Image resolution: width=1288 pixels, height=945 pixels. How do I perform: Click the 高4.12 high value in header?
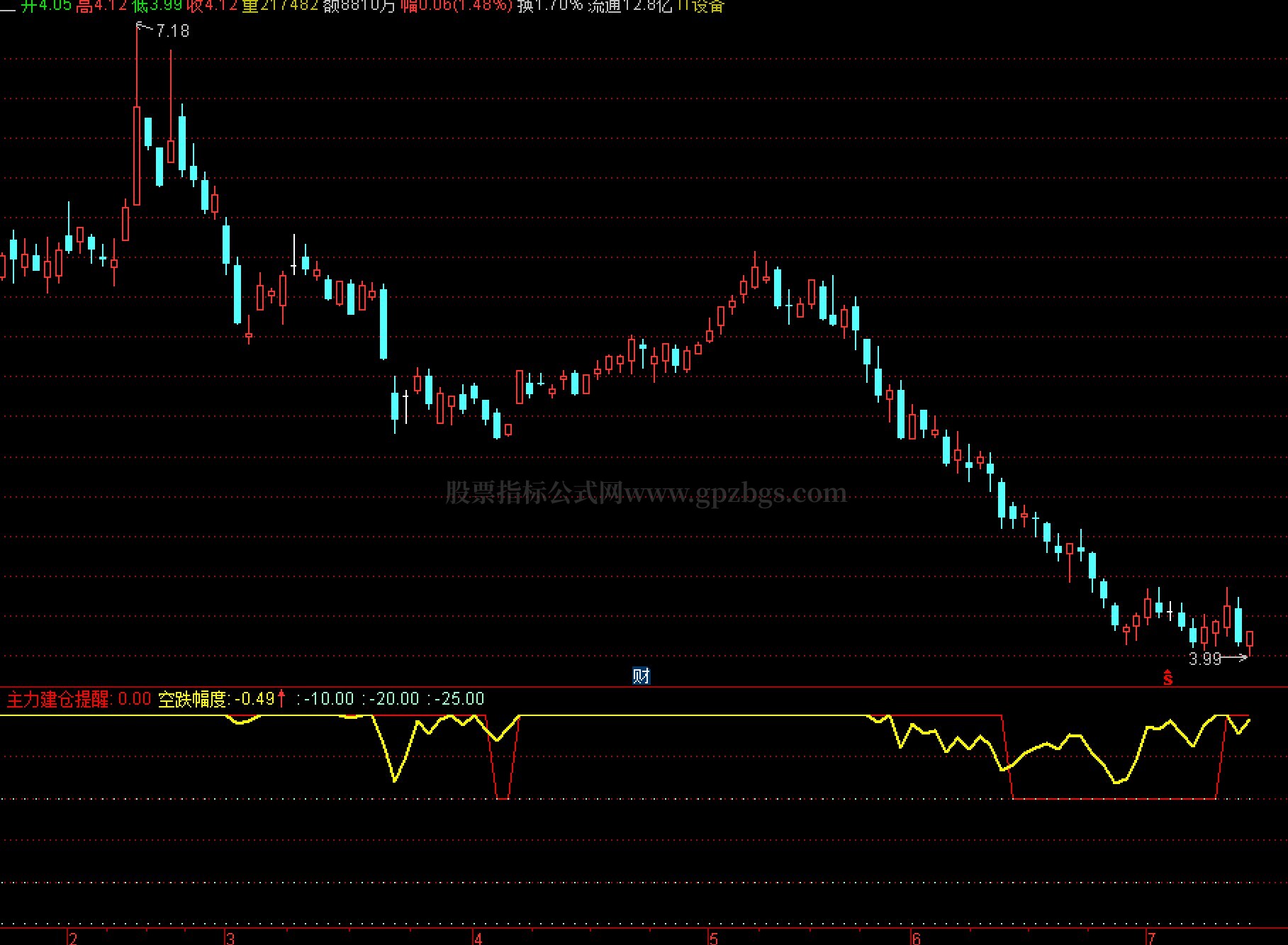pyautogui.click(x=101, y=6)
